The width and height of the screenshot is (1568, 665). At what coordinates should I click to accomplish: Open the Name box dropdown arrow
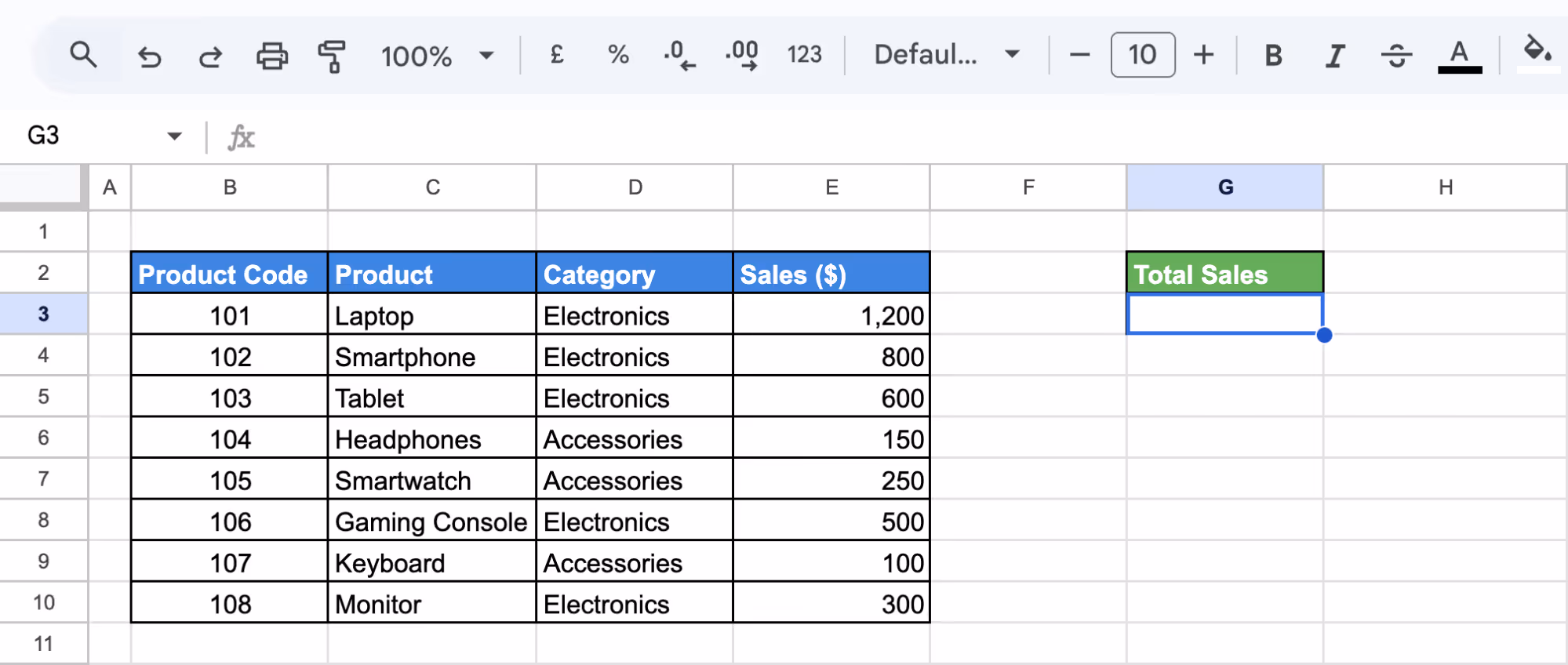click(174, 136)
